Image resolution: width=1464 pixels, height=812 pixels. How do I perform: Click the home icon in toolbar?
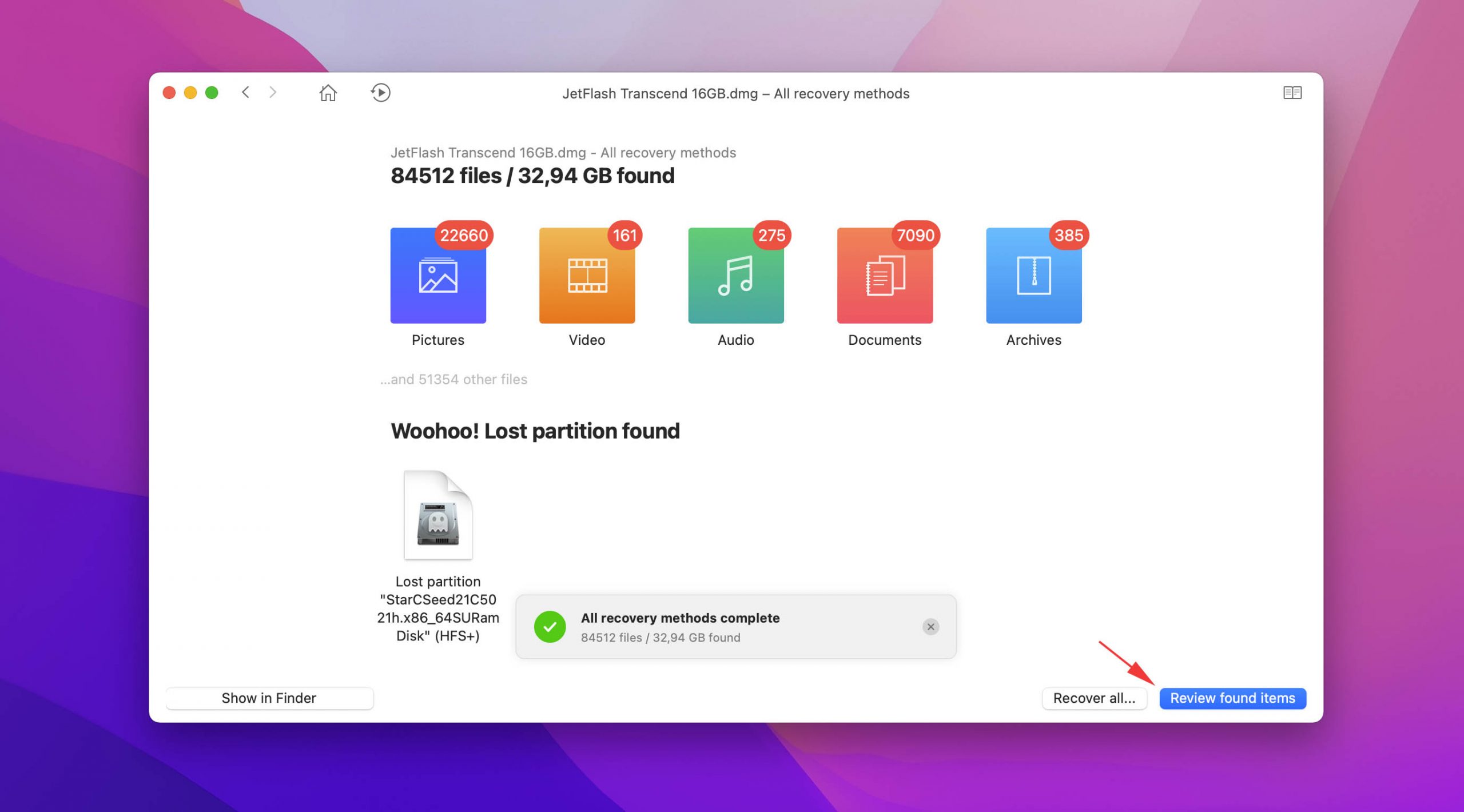pos(328,93)
